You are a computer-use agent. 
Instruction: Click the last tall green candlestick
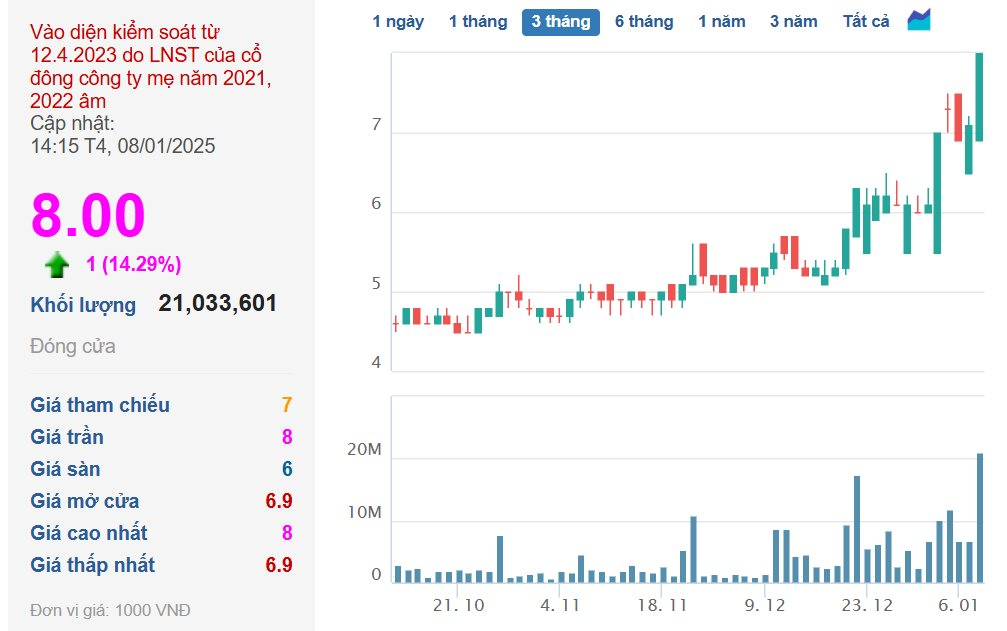(979, 96)
